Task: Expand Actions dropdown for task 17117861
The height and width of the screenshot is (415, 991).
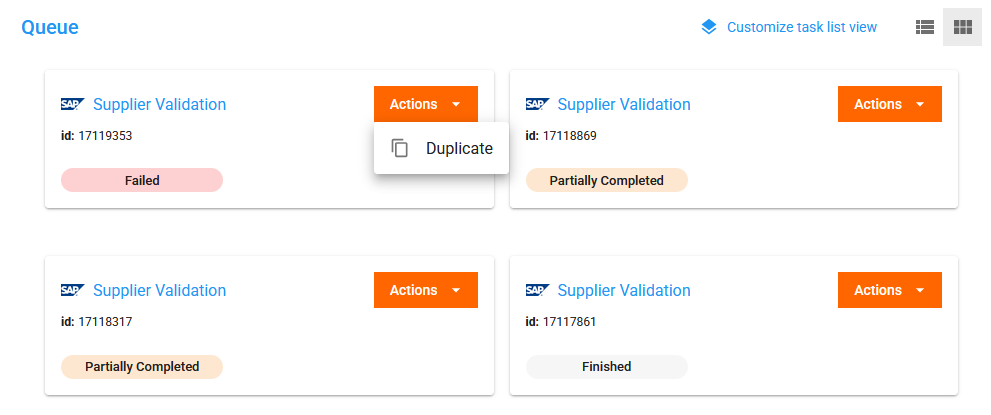Action: click(x=890, y=290)
